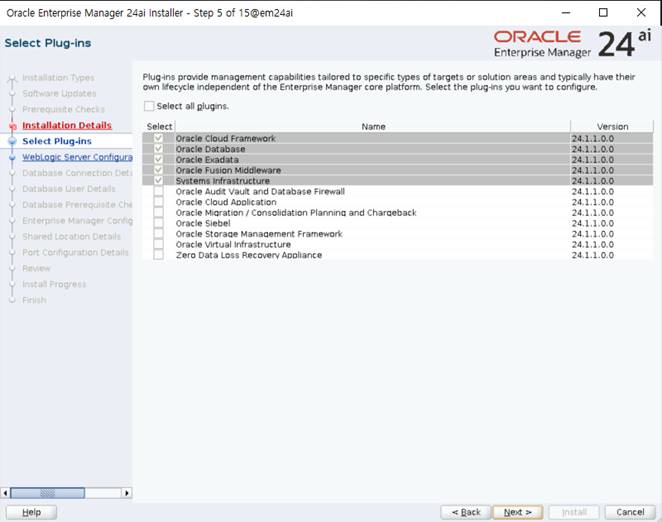This screenshot has height=522, width=662.
Task: Click version 24.1.1.0.0 of Oracle Siebel
Action: click(x=593, y=223)
